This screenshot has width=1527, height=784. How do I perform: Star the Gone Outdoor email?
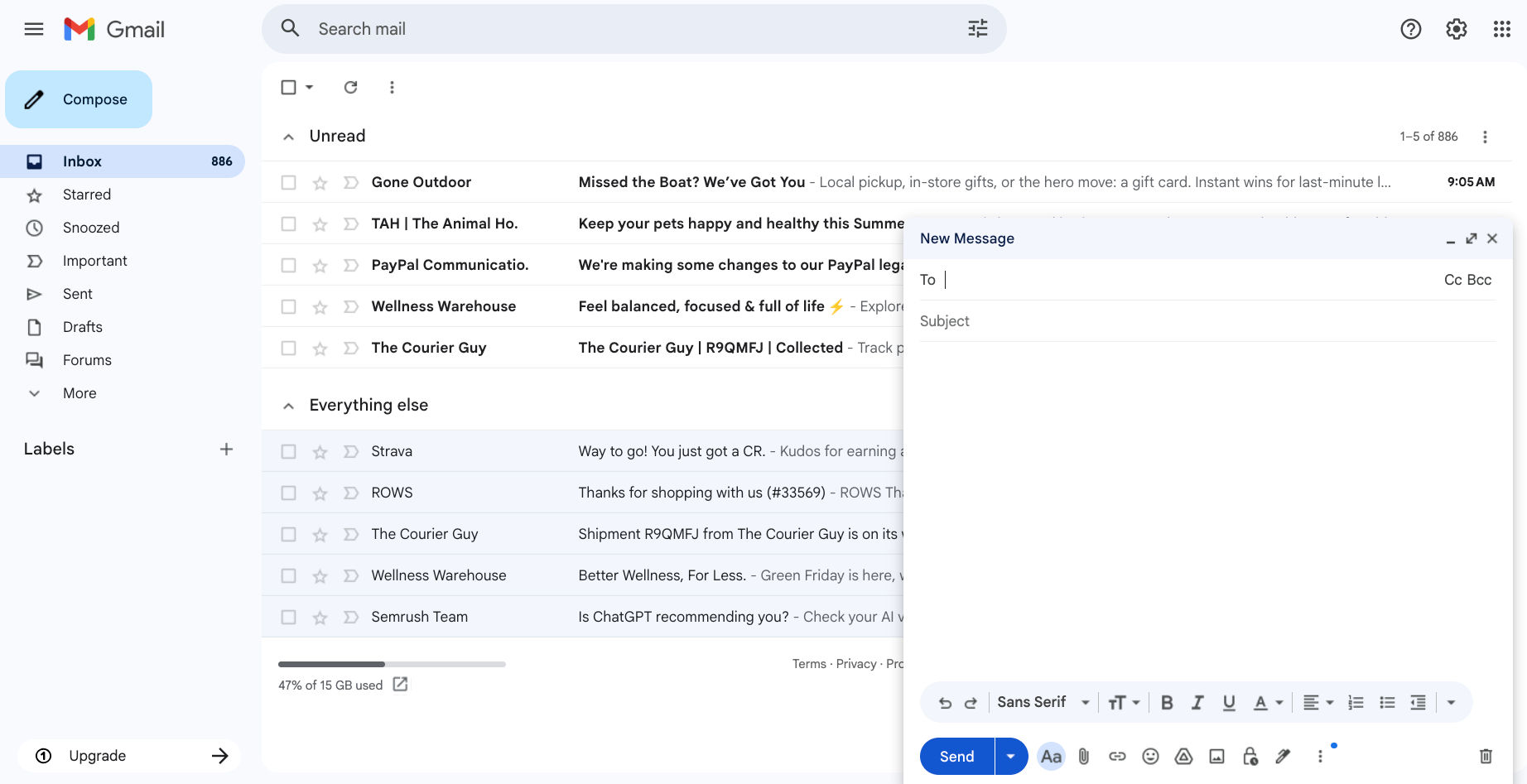pos(320,183)
